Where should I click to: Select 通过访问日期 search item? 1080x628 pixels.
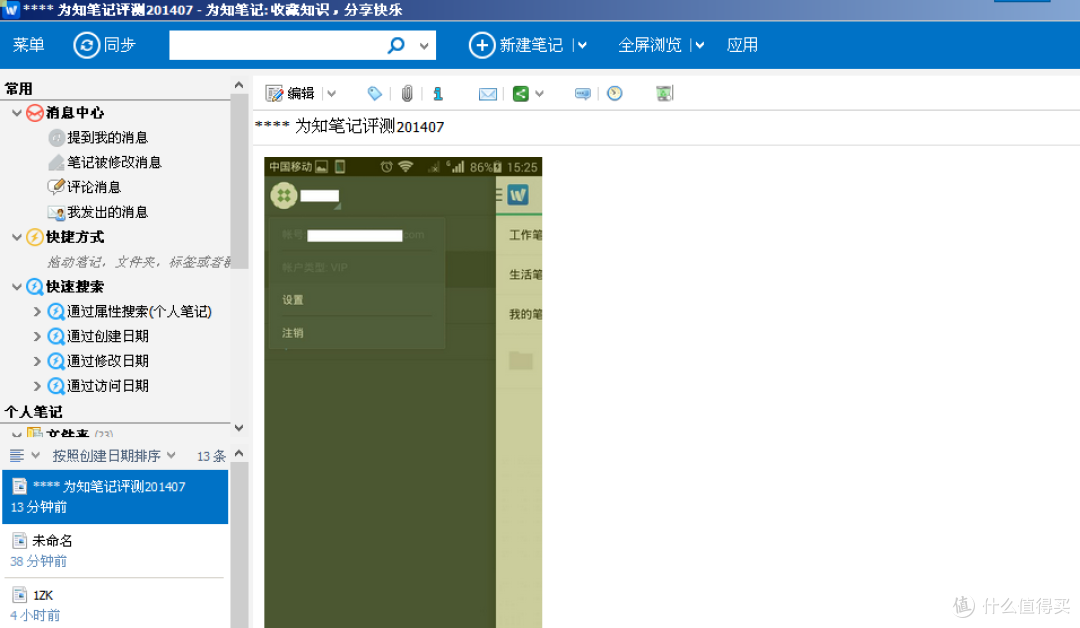click(x=107, y=386)
